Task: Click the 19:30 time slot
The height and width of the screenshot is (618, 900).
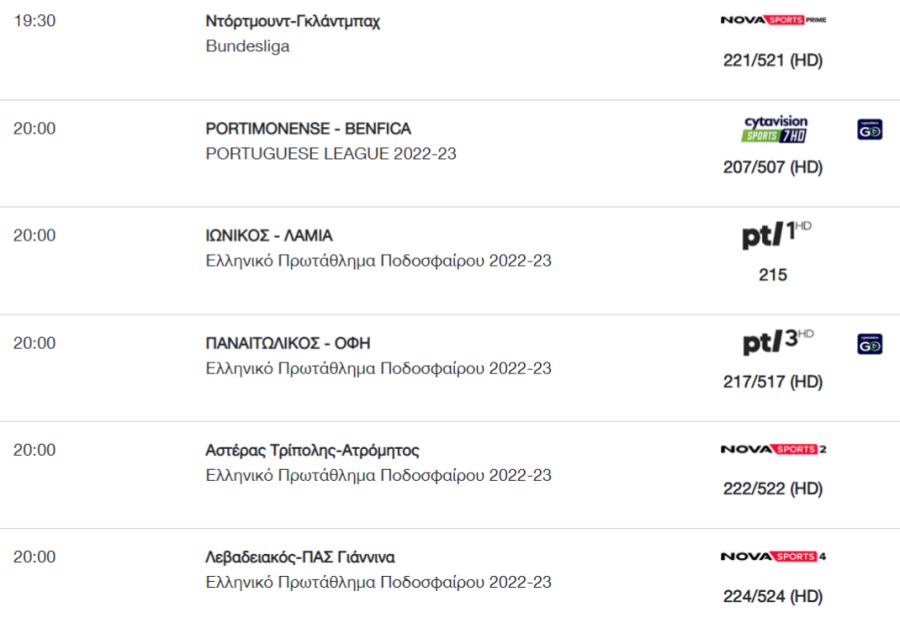Action: [34, 21]
